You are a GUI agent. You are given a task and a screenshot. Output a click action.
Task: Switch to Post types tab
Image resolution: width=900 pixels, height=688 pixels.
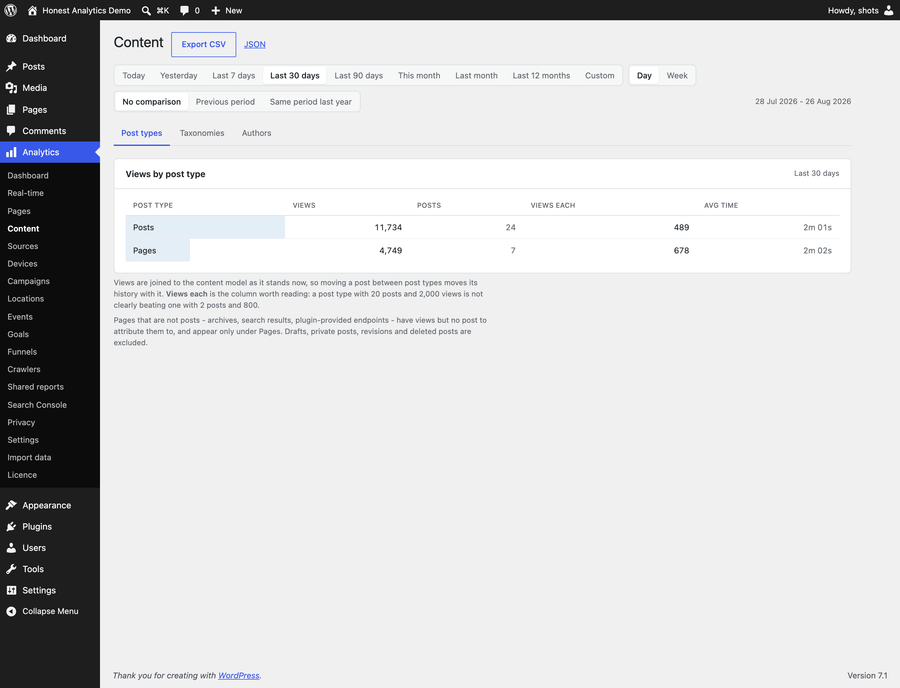pos(142,133)
